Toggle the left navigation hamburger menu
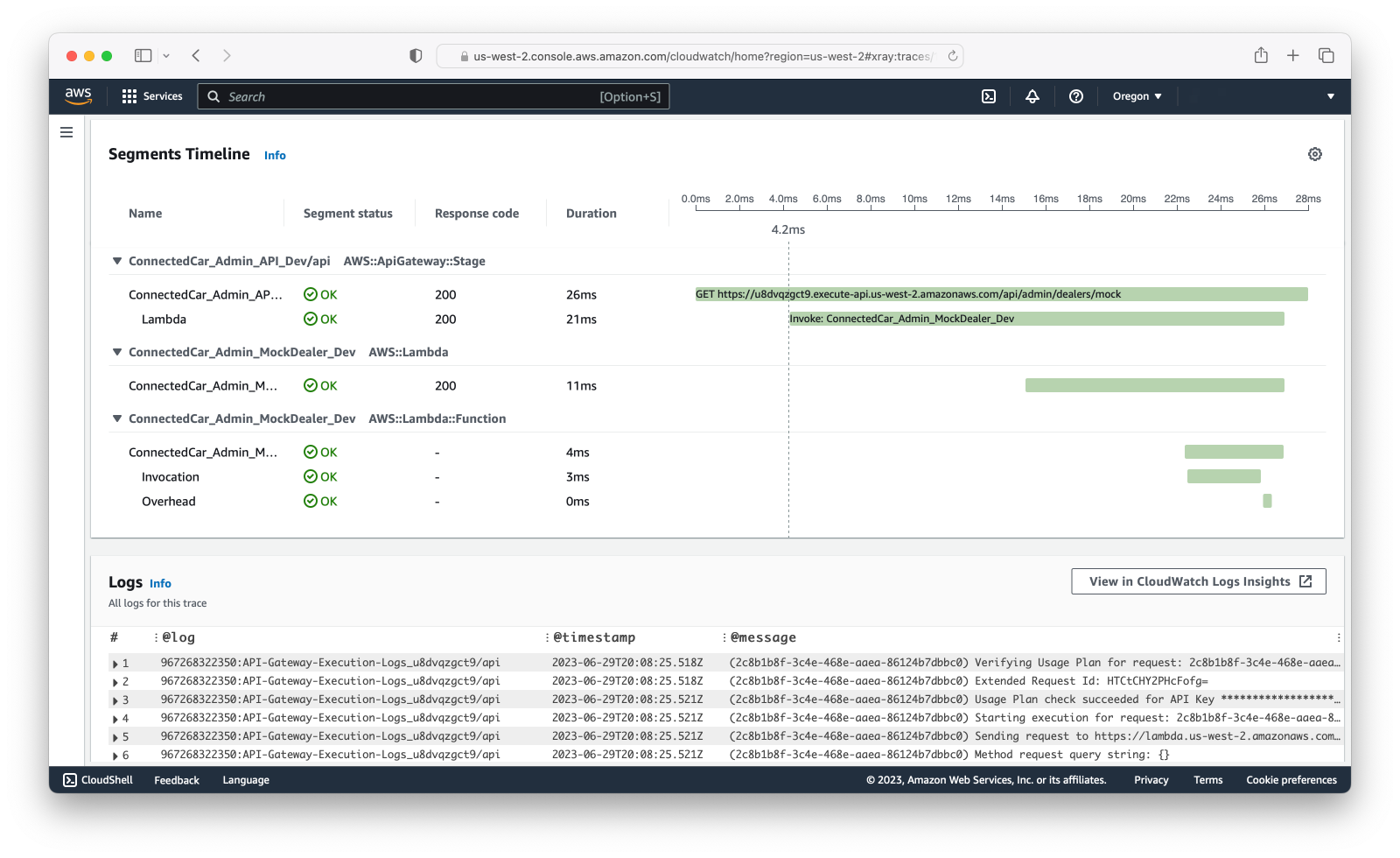This screenshot has height=858, width=1400. [66, 132]
